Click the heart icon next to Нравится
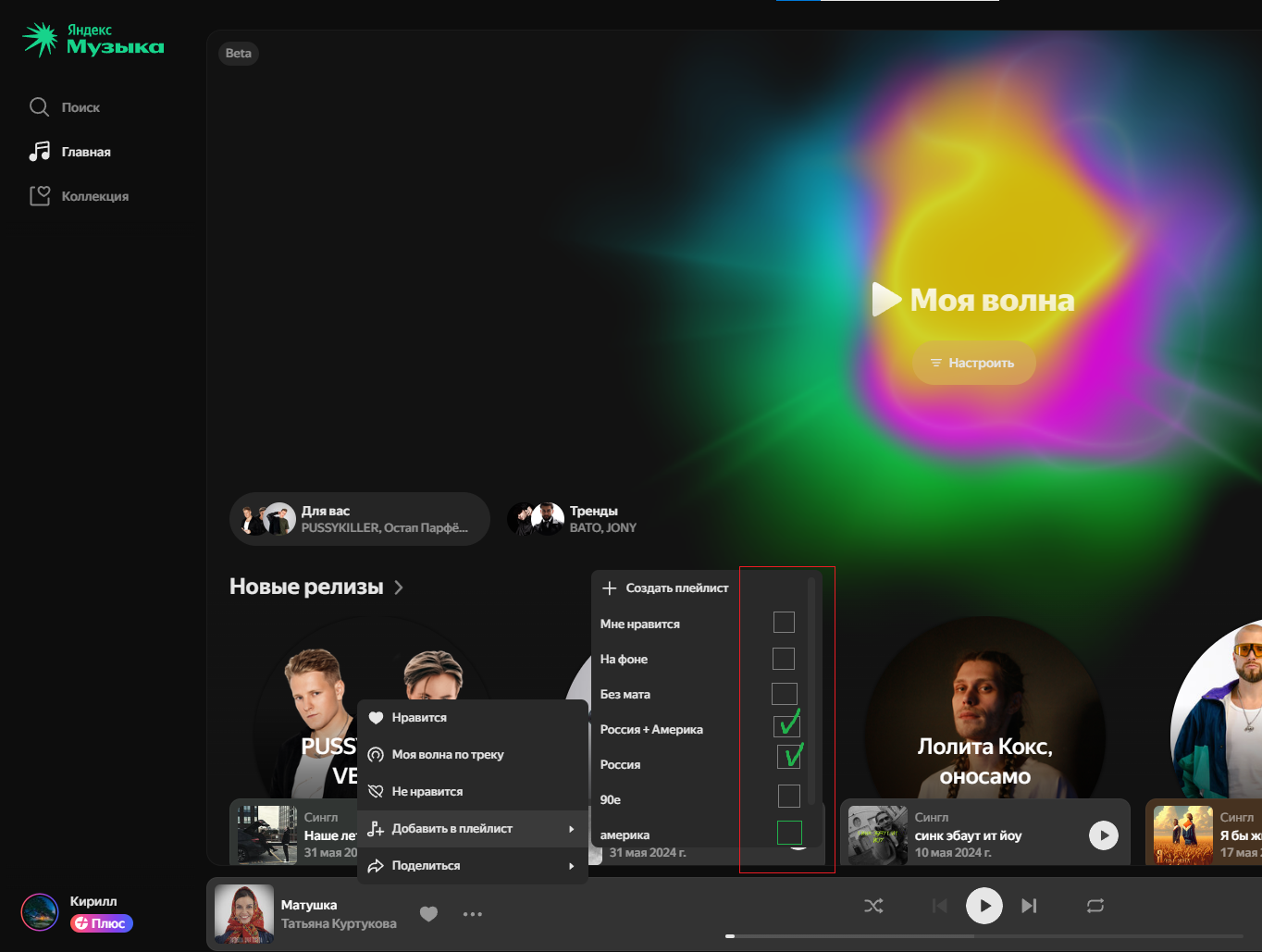Viewport: 1262px width, 952px height. pyautogui.click(x=376, y=718)
